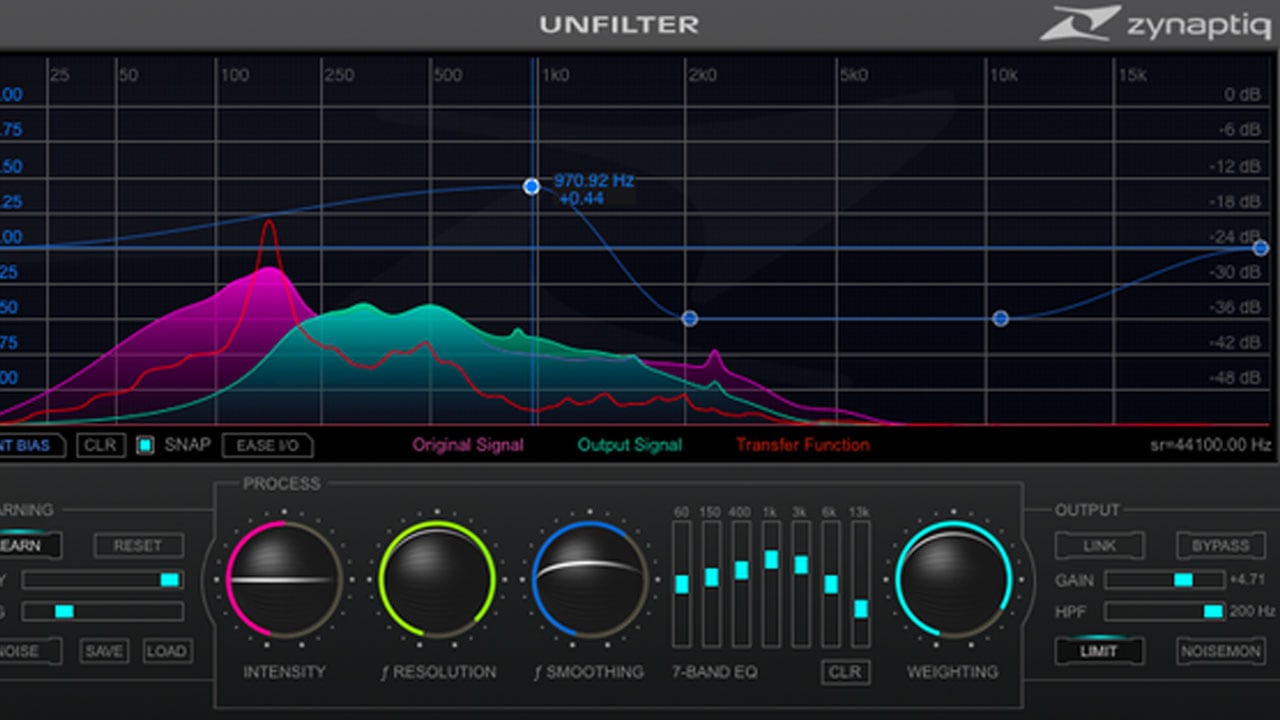Click the LOAD button
The image size is (1280, 720).
pyautogui.click(x=166, y=651)
